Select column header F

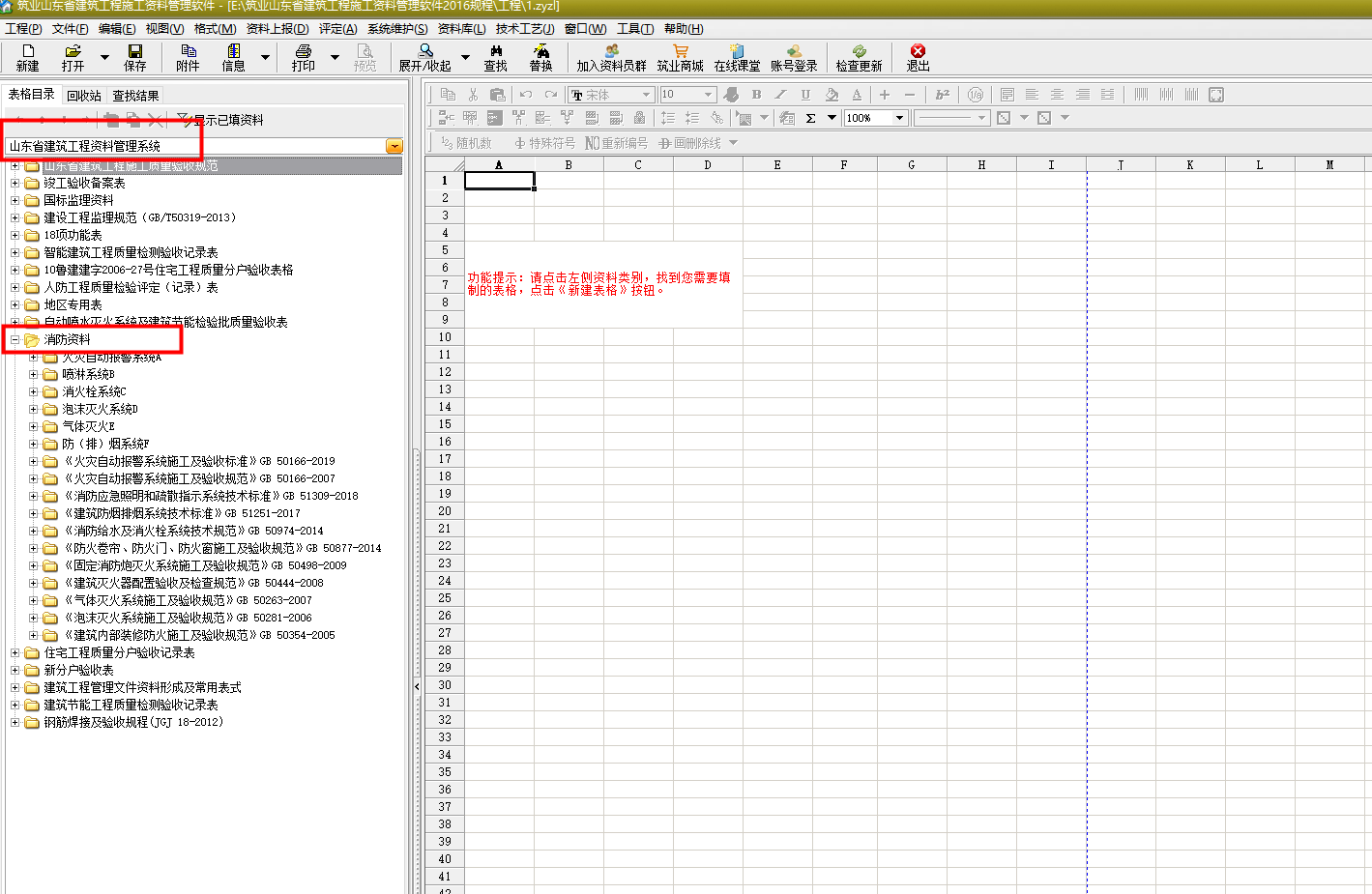844,165
